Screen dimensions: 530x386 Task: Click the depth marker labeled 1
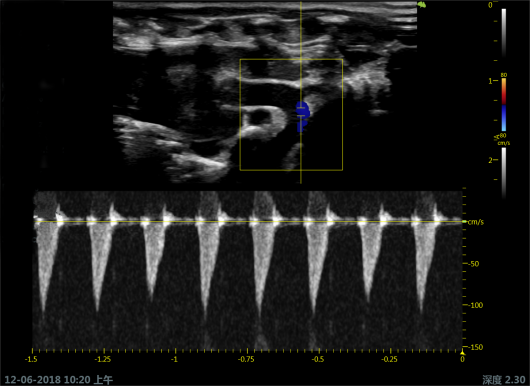coord(490,81)
